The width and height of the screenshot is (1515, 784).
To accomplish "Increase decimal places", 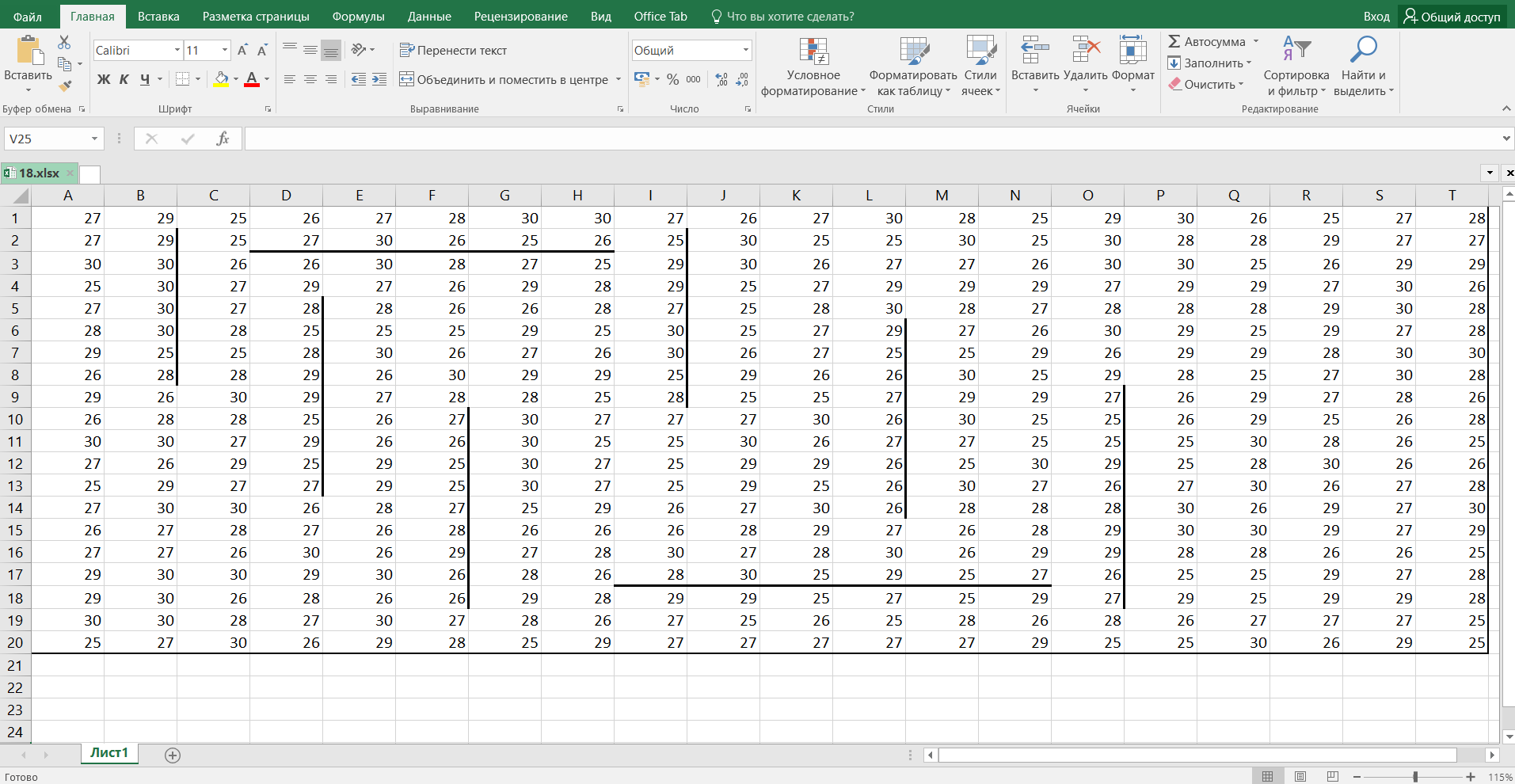I will coord(721,79).
